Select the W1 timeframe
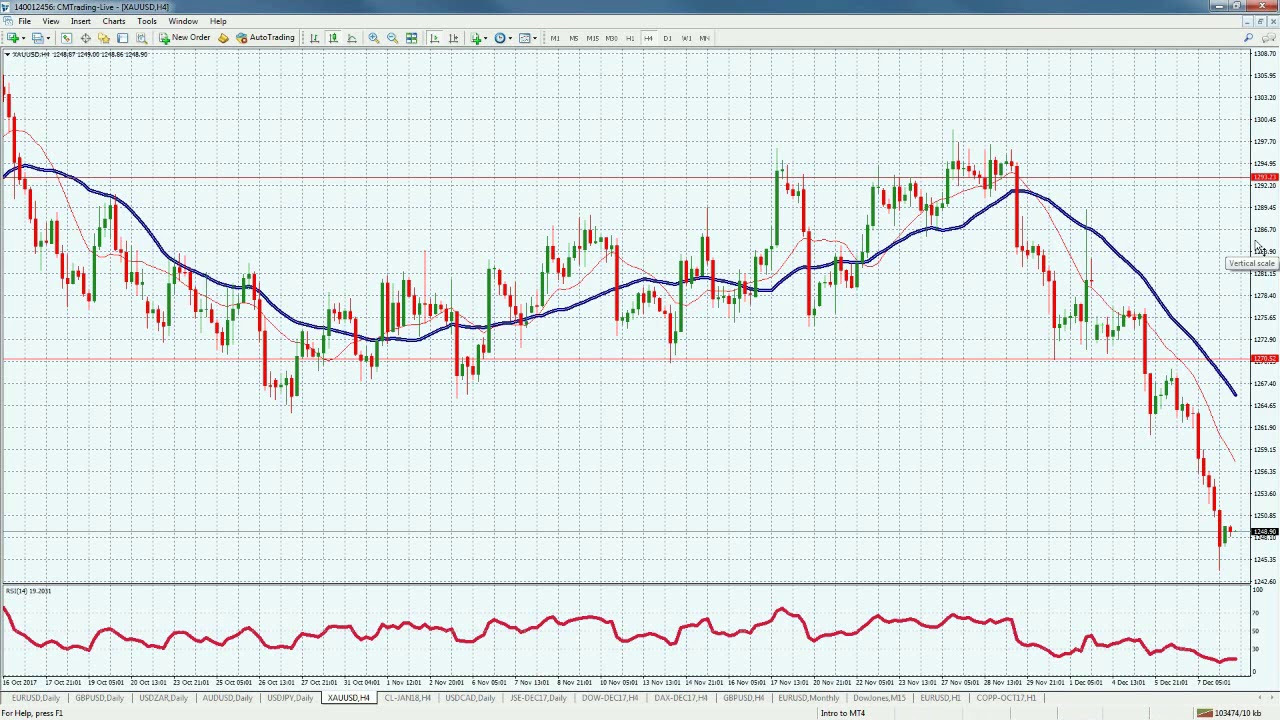This screenshot has height=720, width=1280. pyautogui.click(x=686, y=38)
